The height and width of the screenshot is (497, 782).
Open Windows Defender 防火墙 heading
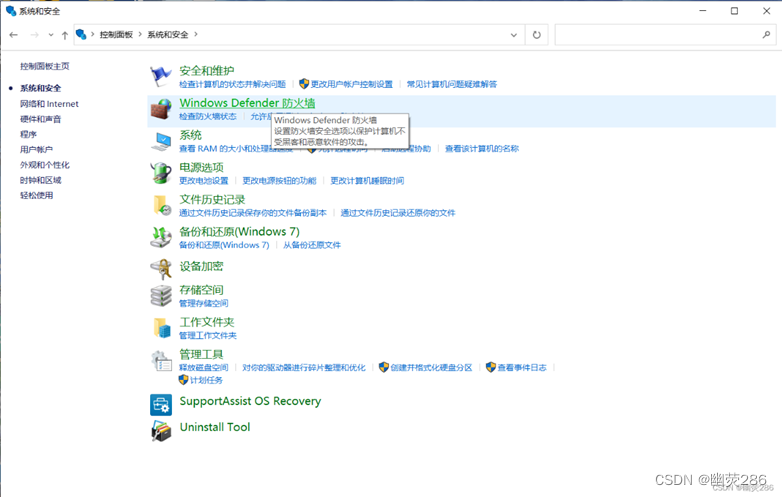click(x=247, y=103)
